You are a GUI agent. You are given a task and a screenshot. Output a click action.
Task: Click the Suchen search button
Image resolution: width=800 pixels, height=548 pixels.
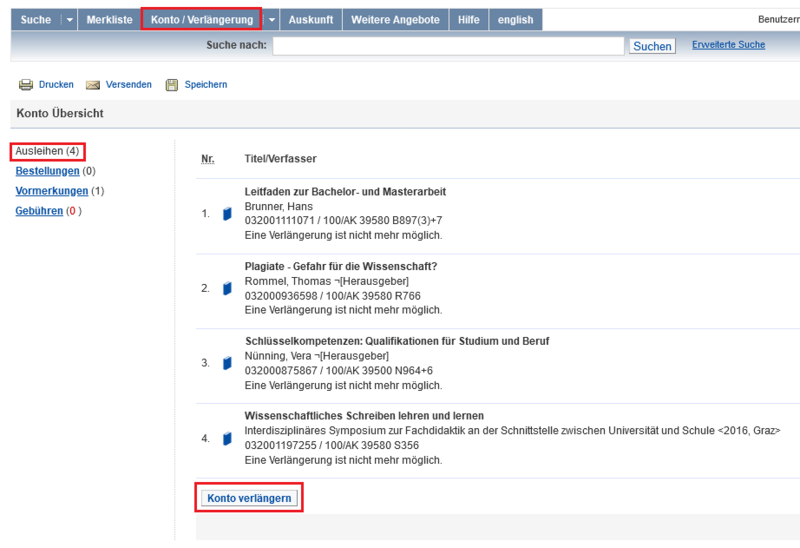point(652,46)
